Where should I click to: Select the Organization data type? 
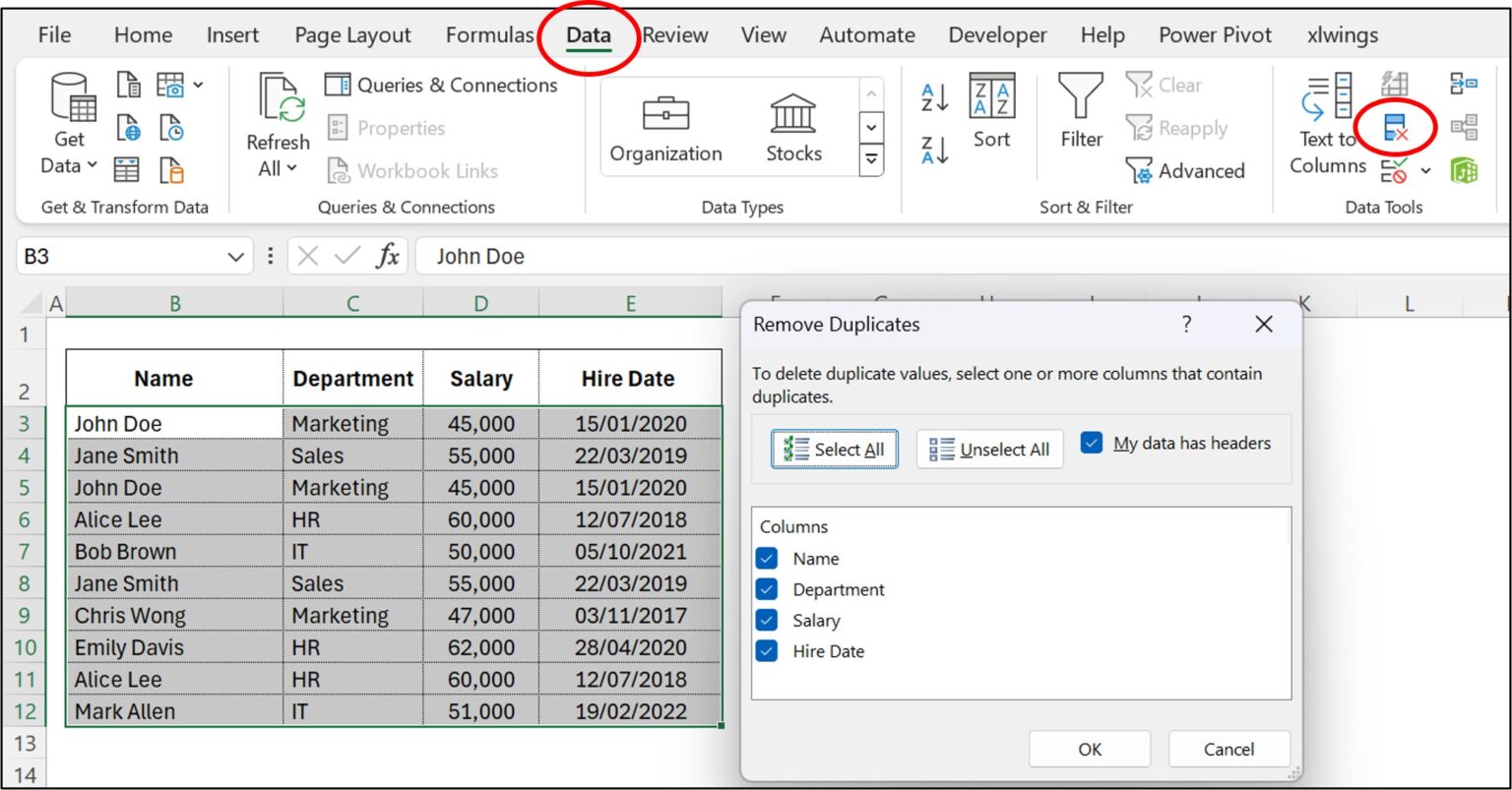(665, 128)
